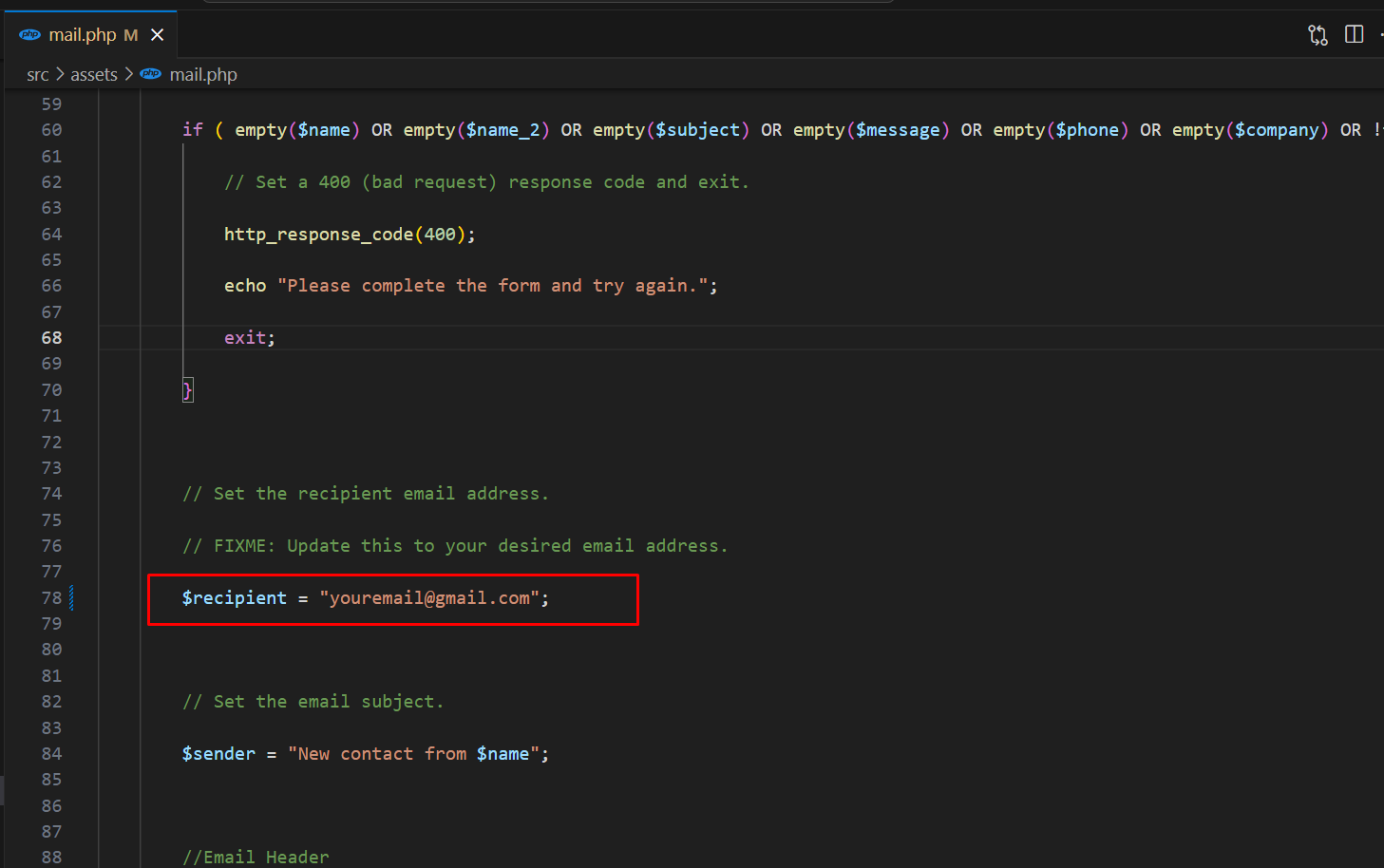Close the mail.php tab
This screenshot has width=1384, height=868.
point(158,35)
